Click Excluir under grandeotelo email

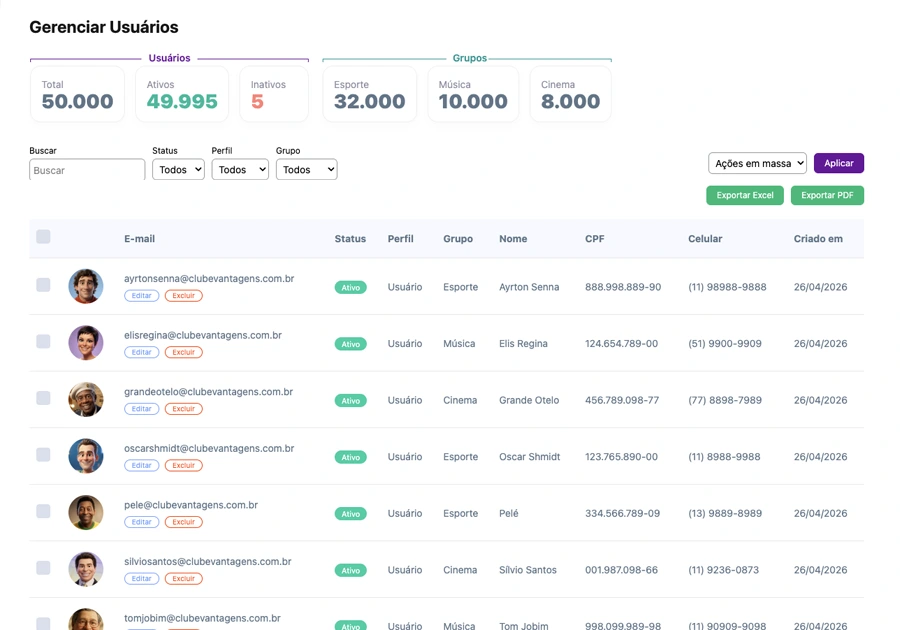184,409
